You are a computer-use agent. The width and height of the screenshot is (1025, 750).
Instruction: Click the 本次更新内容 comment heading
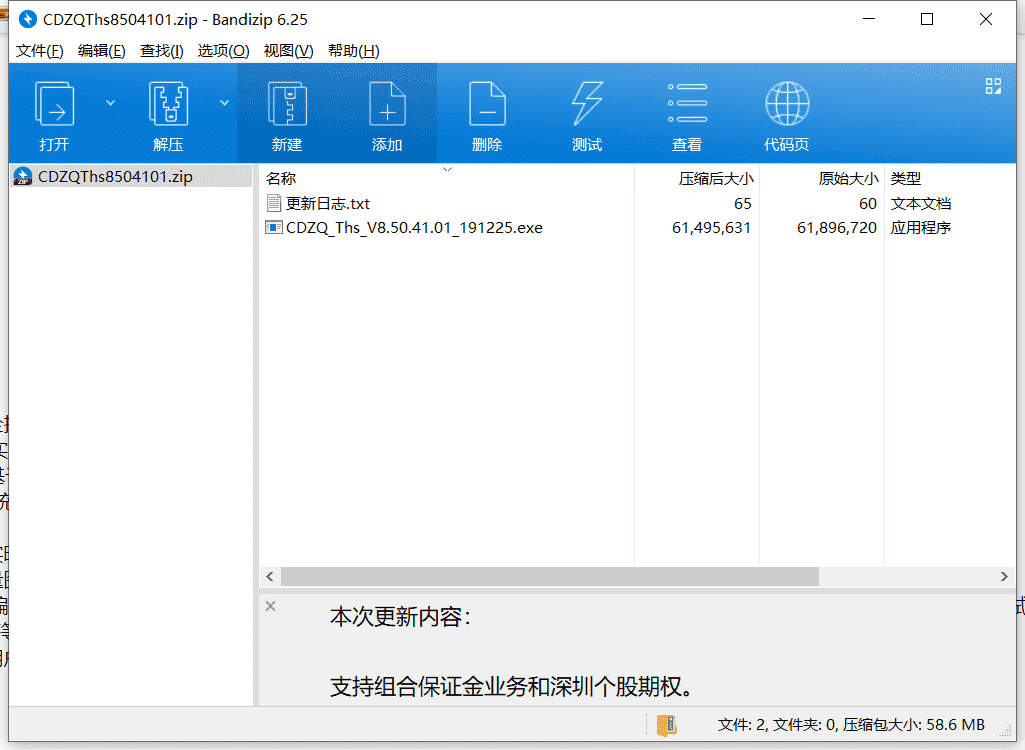click(401, 617)
